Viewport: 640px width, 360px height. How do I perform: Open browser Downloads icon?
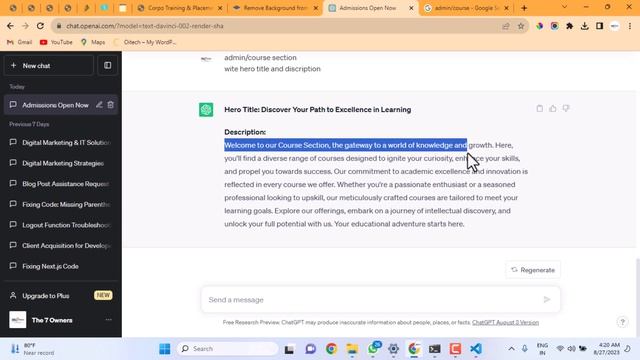click(584, 26)
